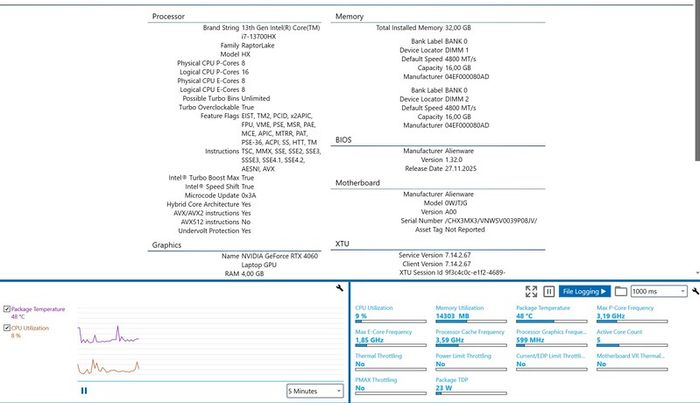Click brand string '13th Gen Intel(R) Core(TM)'

pyautogui.click(x=281, y=28)
